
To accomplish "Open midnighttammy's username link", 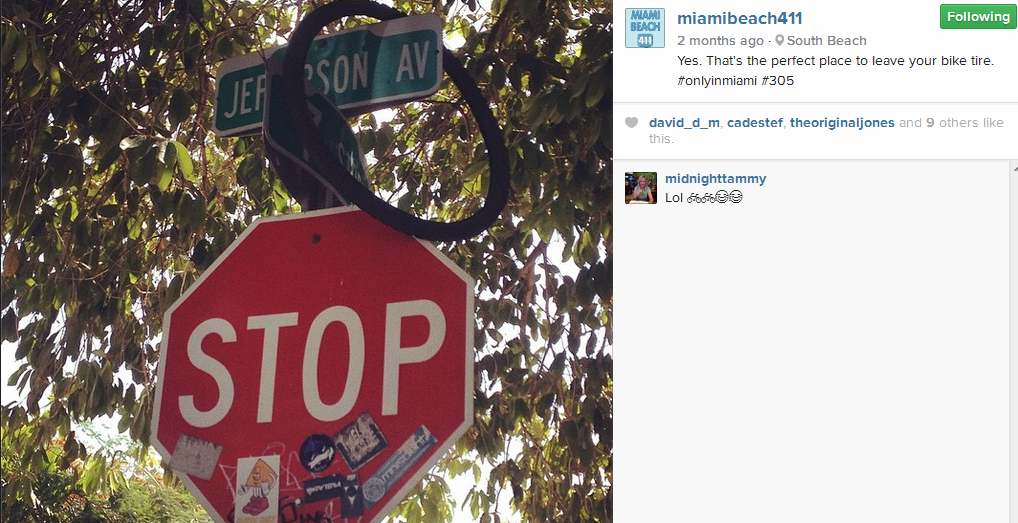I will (x=715, y=178).
